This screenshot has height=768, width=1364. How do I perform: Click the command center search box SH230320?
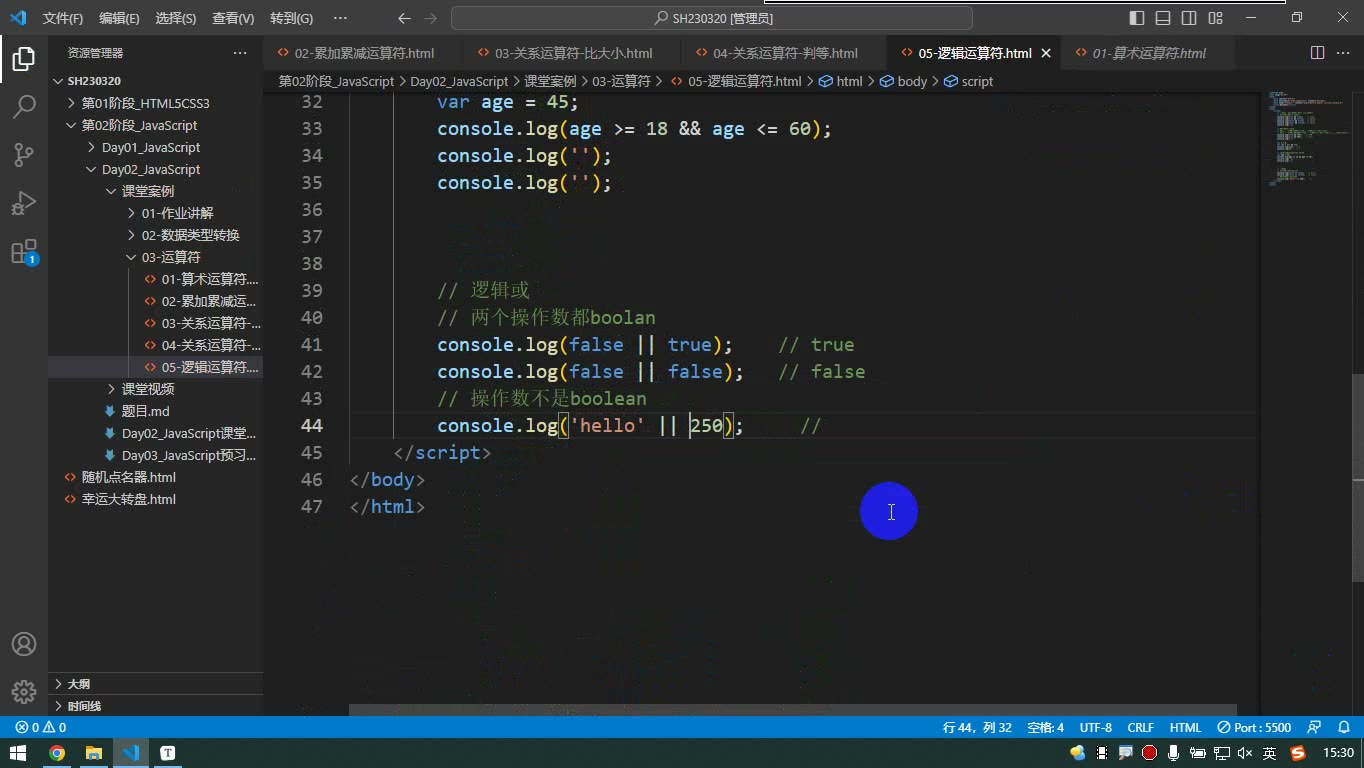(712, 18)
